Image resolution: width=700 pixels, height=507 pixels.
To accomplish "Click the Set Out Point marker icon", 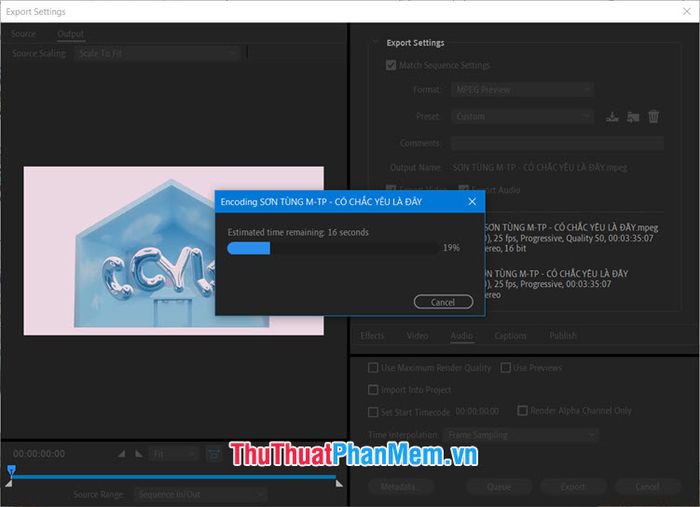I will 139,454.
